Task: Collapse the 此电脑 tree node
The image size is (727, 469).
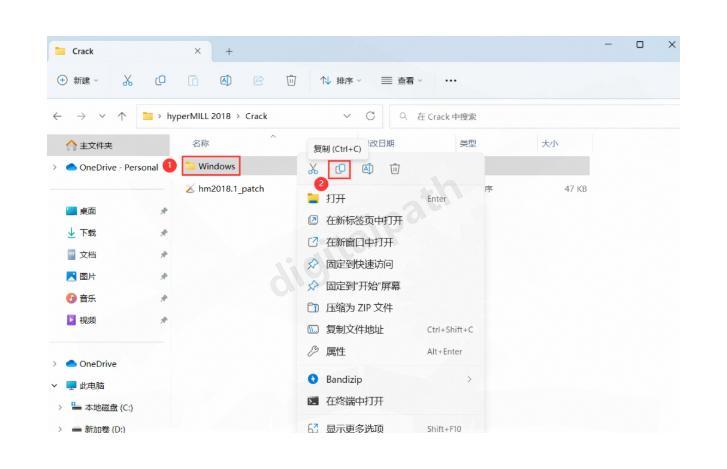Action: (54, 386)
